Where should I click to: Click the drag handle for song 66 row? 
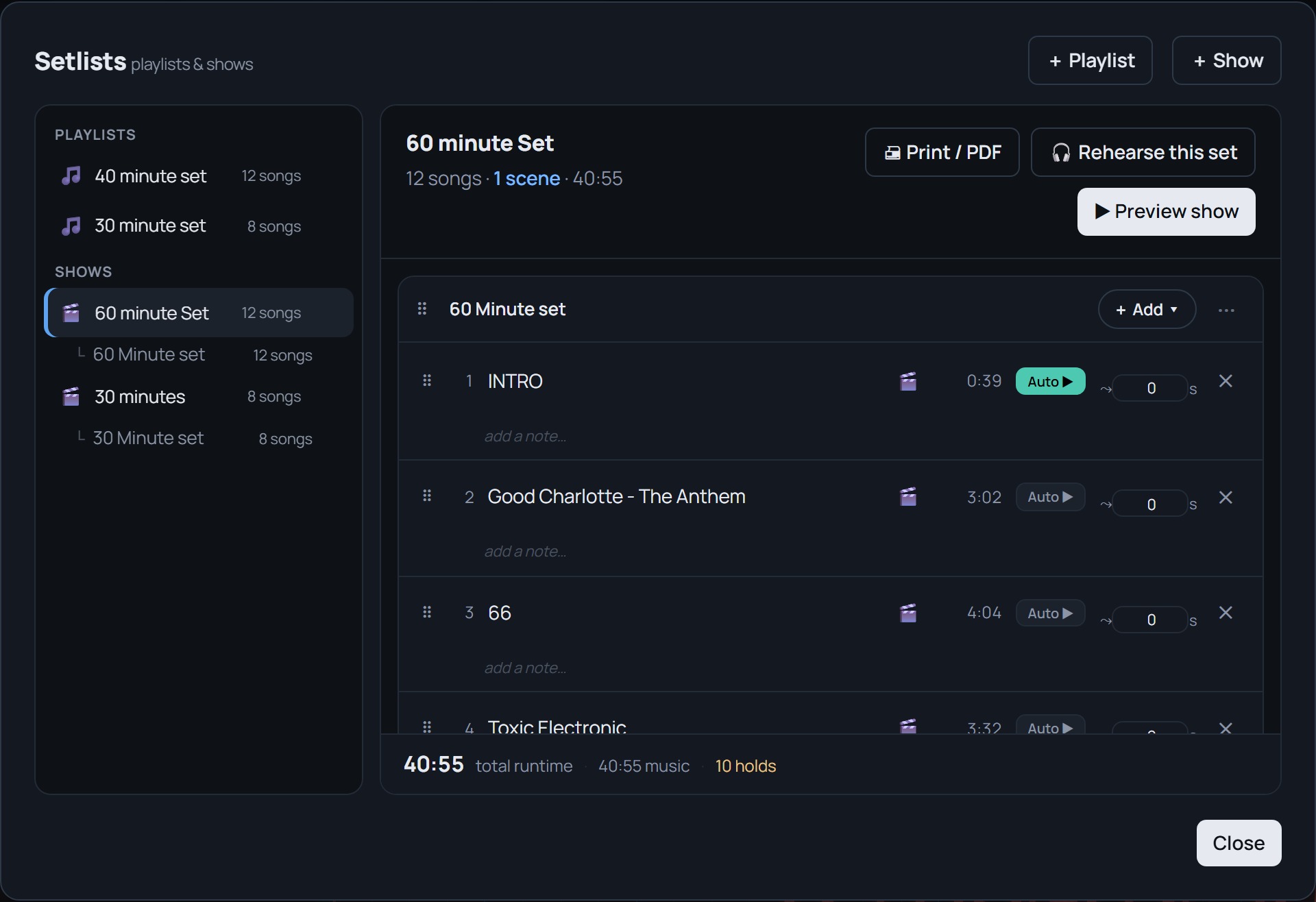(427, 612)
